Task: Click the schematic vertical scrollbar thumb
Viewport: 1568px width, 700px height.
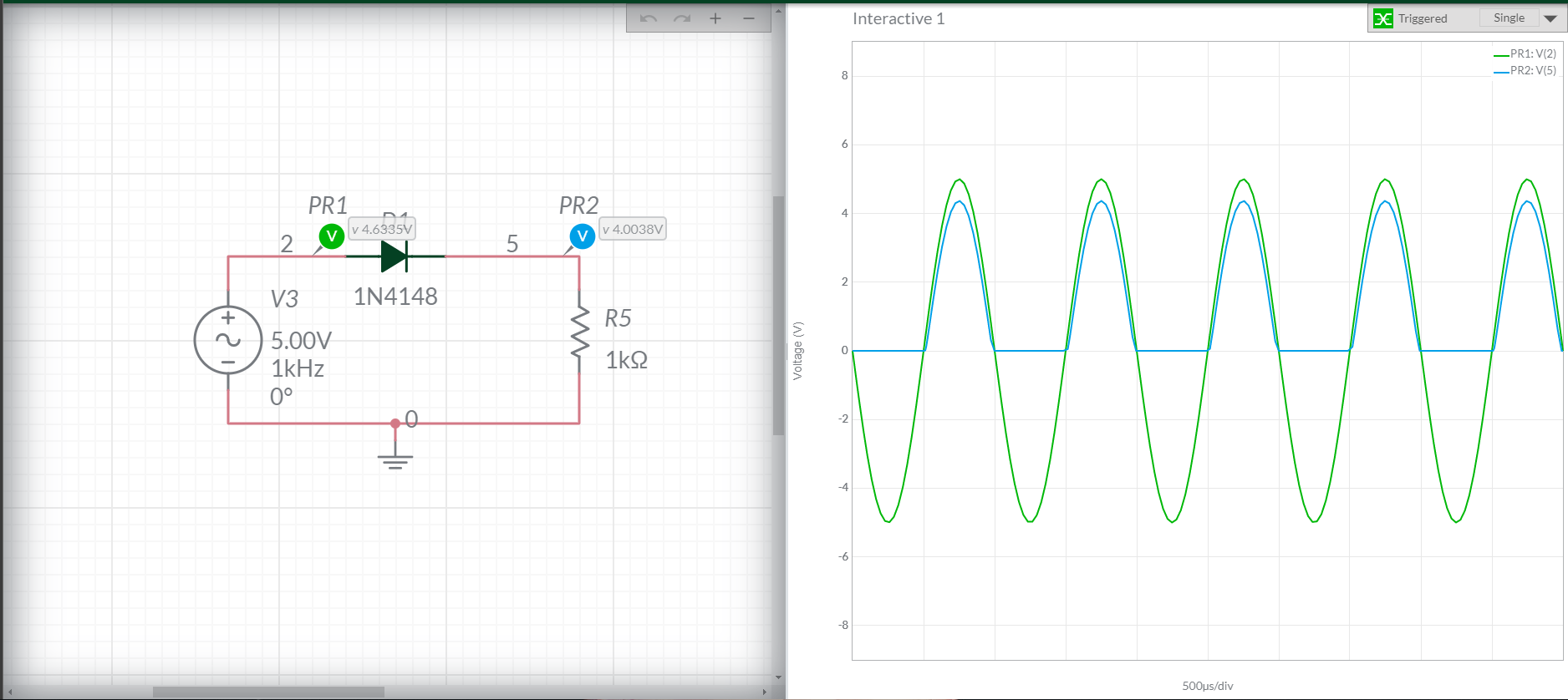Action: click(778, 316)
